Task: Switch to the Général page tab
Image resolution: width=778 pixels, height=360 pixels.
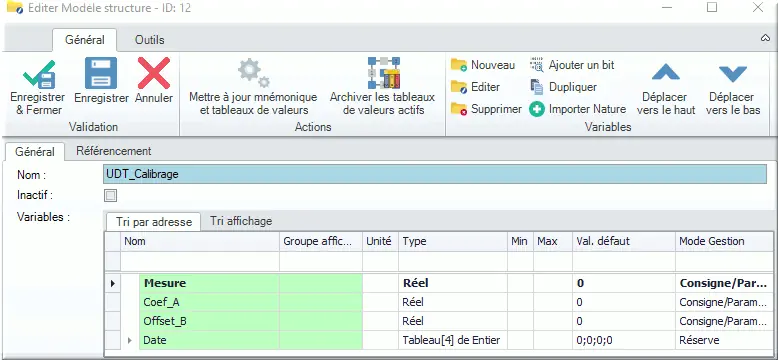Action: (35, 152)
